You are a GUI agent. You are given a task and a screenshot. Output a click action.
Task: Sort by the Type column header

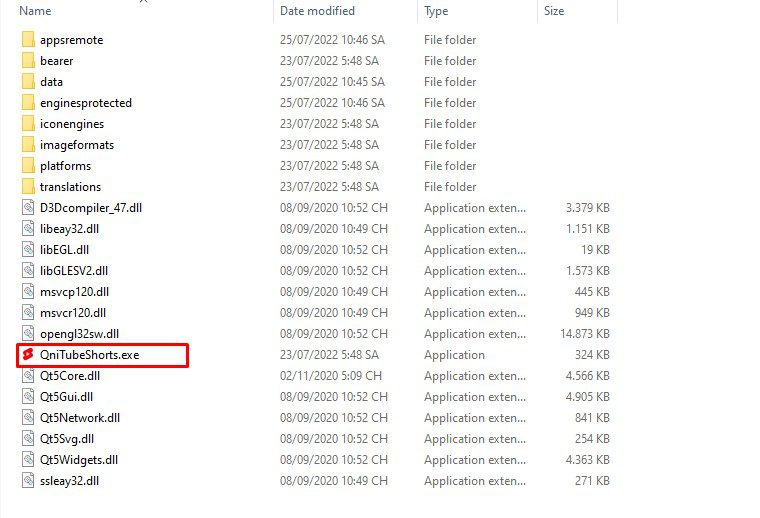pos(436,11)
